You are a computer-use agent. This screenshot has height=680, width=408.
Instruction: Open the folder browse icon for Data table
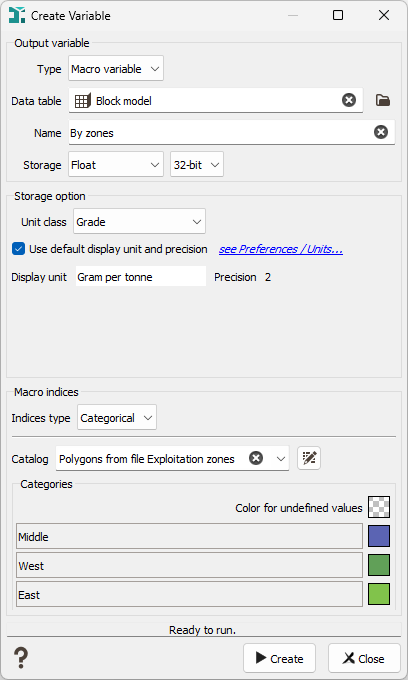pos(382,101)
